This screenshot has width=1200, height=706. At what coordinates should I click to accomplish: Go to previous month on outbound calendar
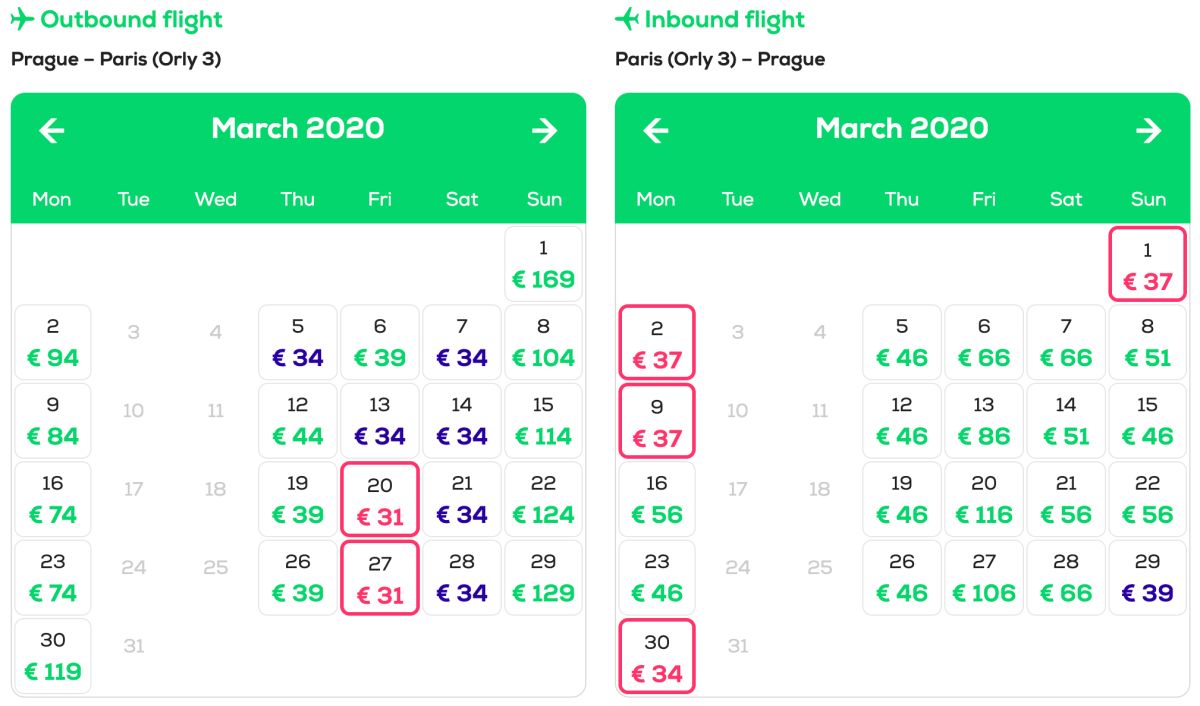tap(52, 130)
